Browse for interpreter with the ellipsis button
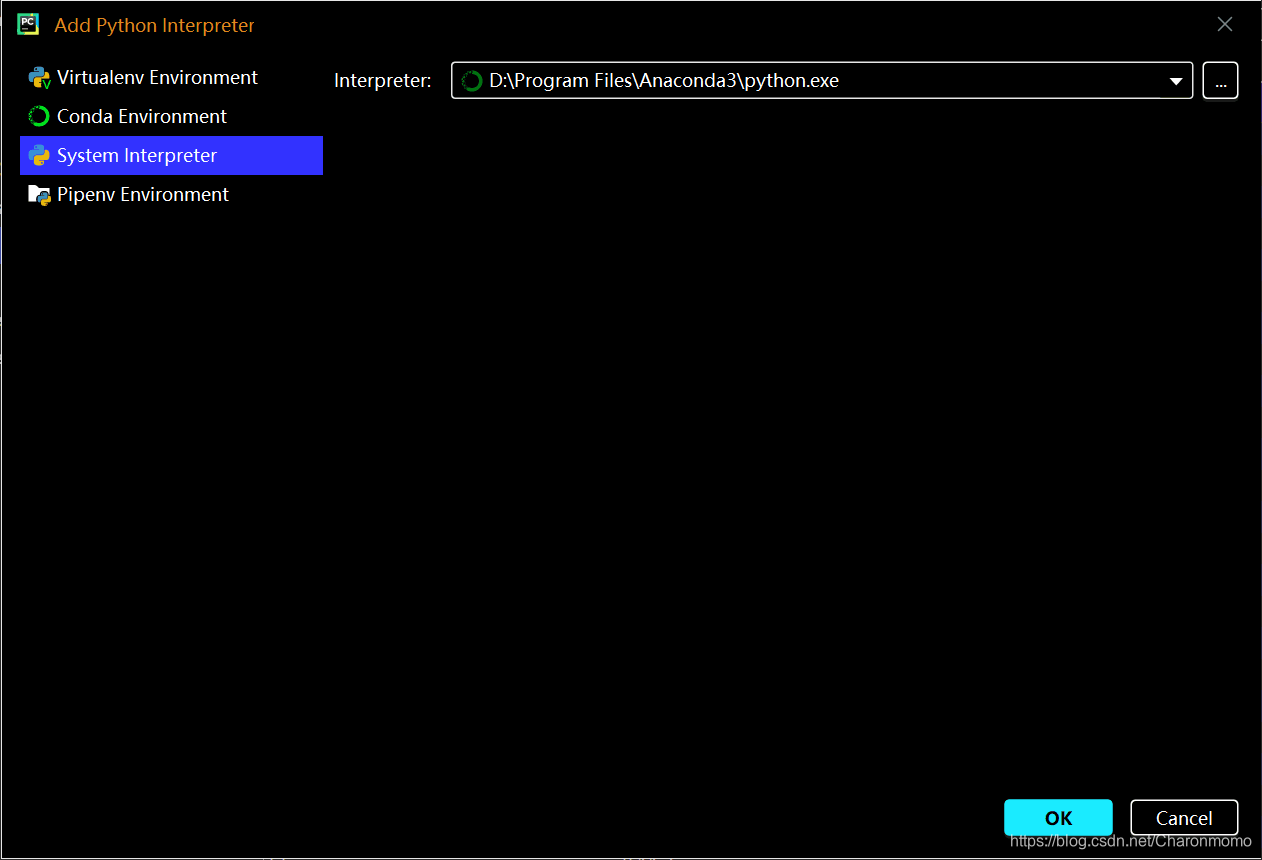The width and height of the screenshot is (1262, 860). (1220, 81)
